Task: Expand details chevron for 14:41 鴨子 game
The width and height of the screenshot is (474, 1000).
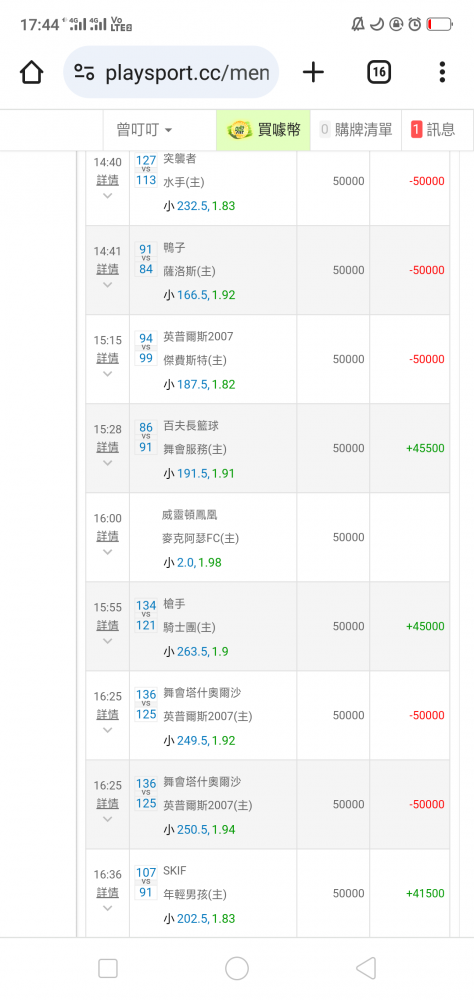Action: click(107, 284)
